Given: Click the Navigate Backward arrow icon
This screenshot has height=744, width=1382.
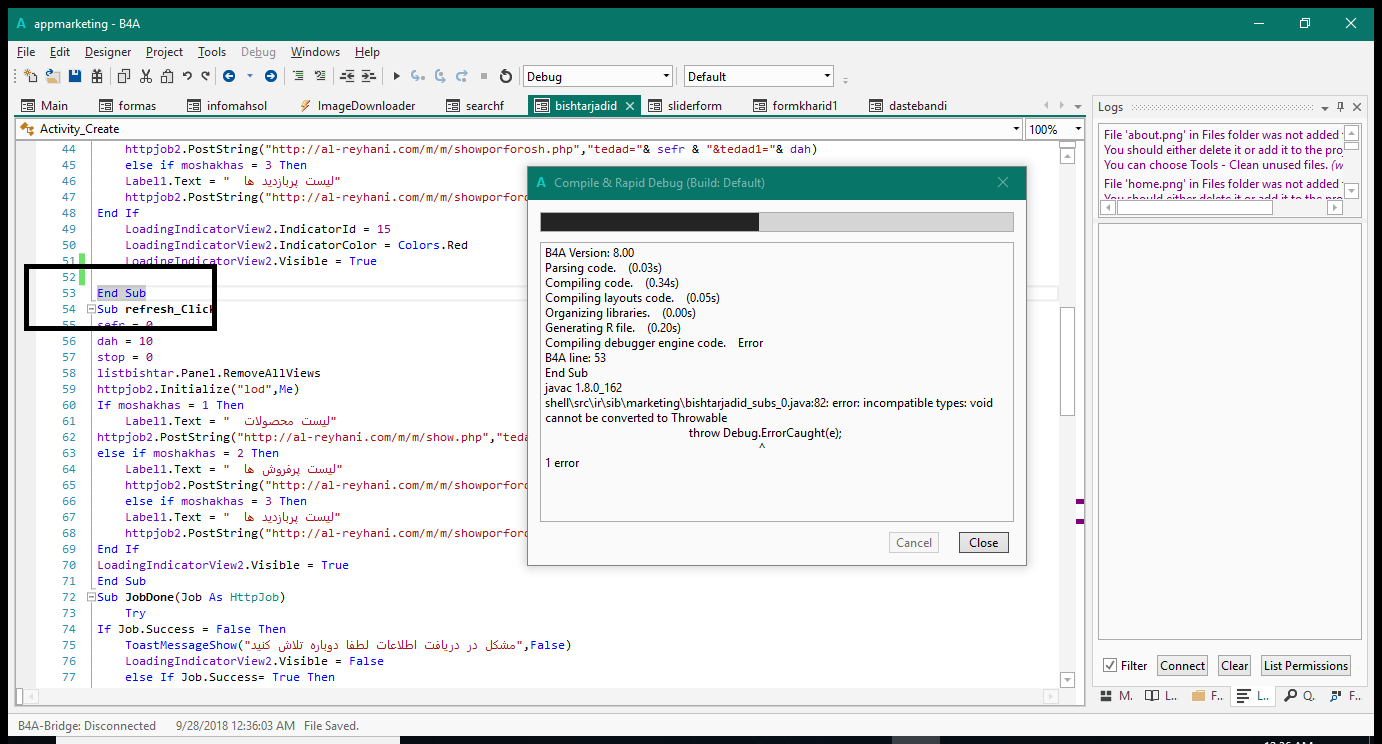Looking at the screenshot, I should pos(229,76).
